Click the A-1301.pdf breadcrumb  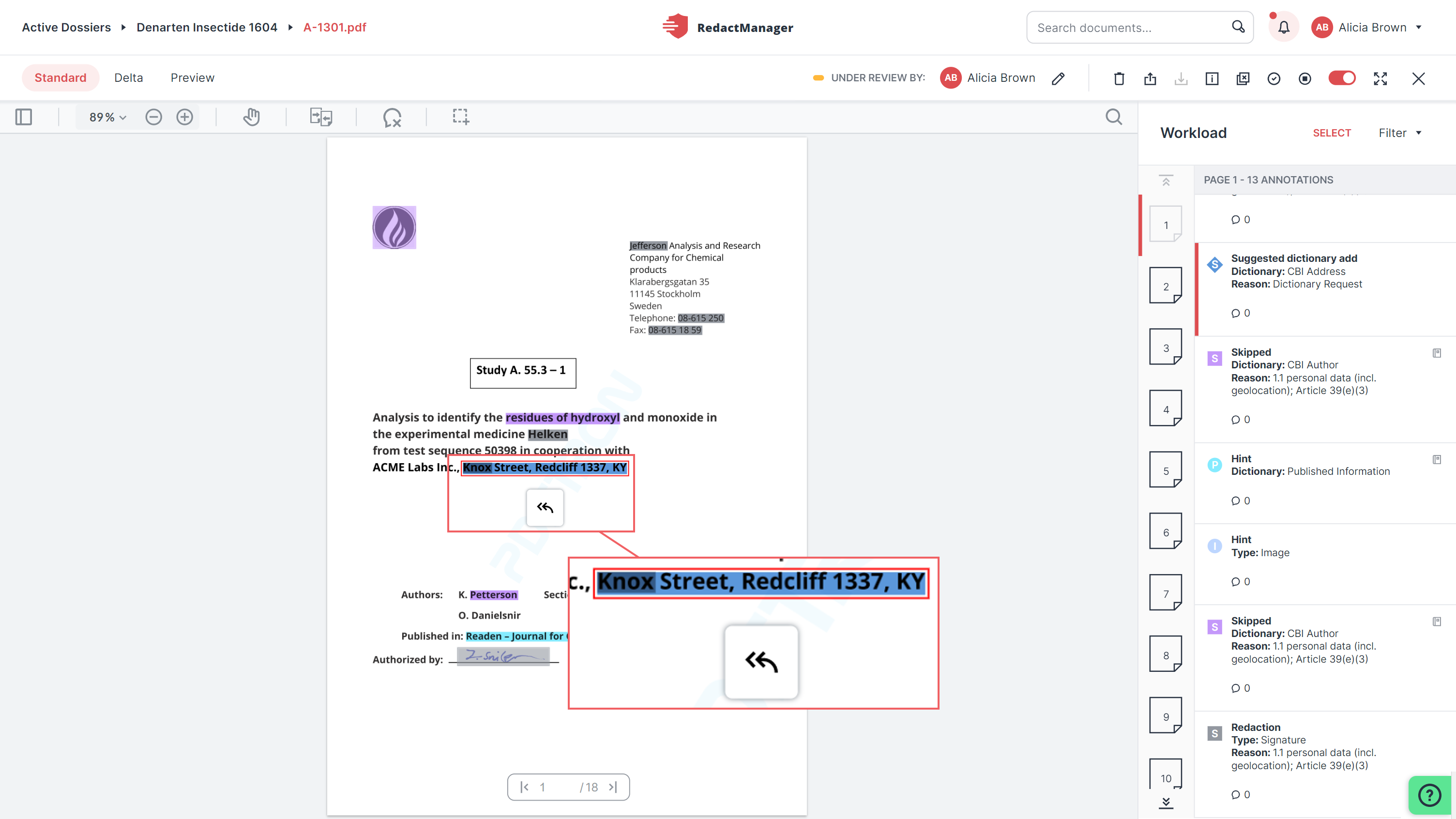(334, 27)
